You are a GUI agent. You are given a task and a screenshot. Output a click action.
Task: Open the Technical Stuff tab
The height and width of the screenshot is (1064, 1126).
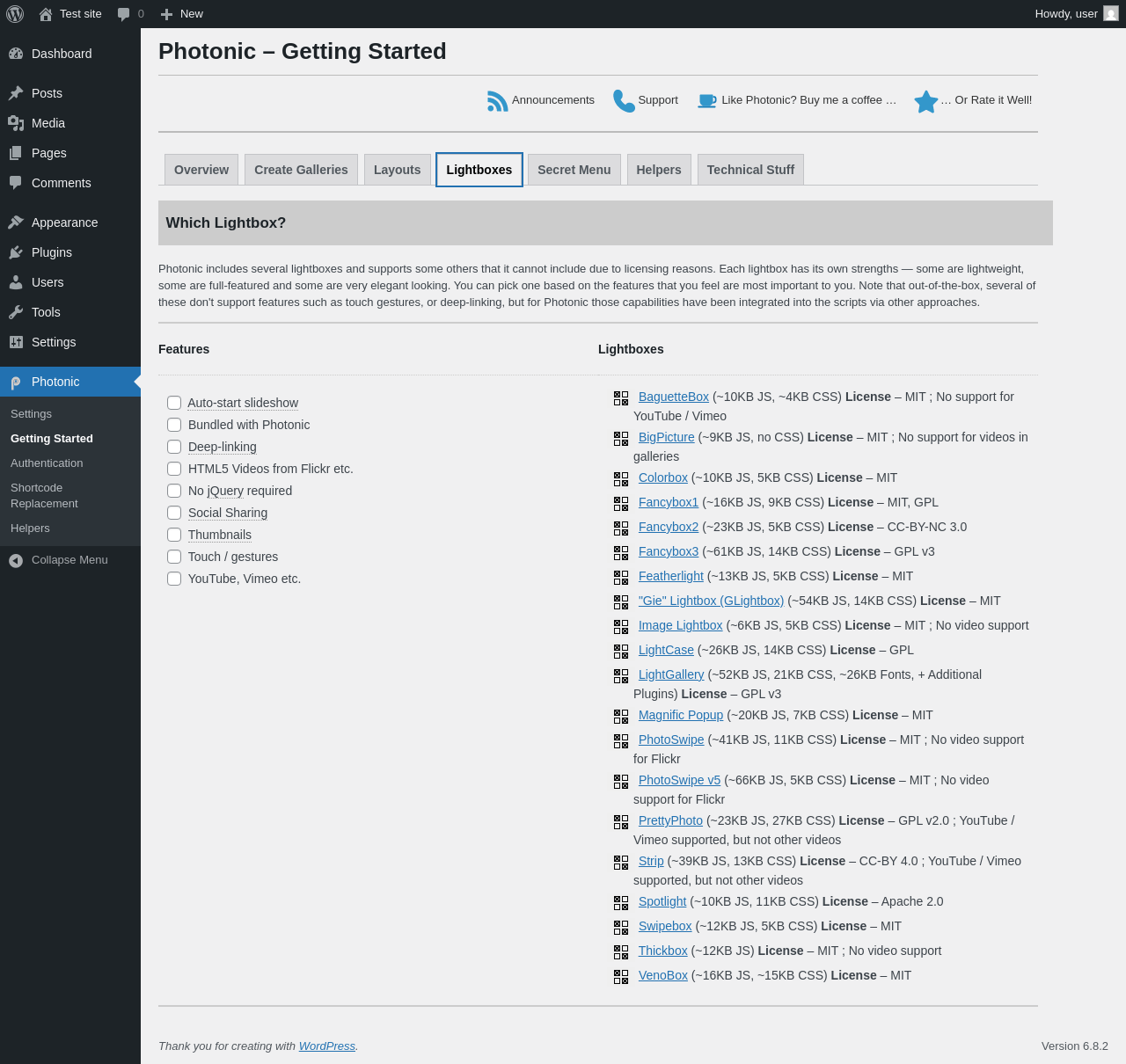(750, 170)
